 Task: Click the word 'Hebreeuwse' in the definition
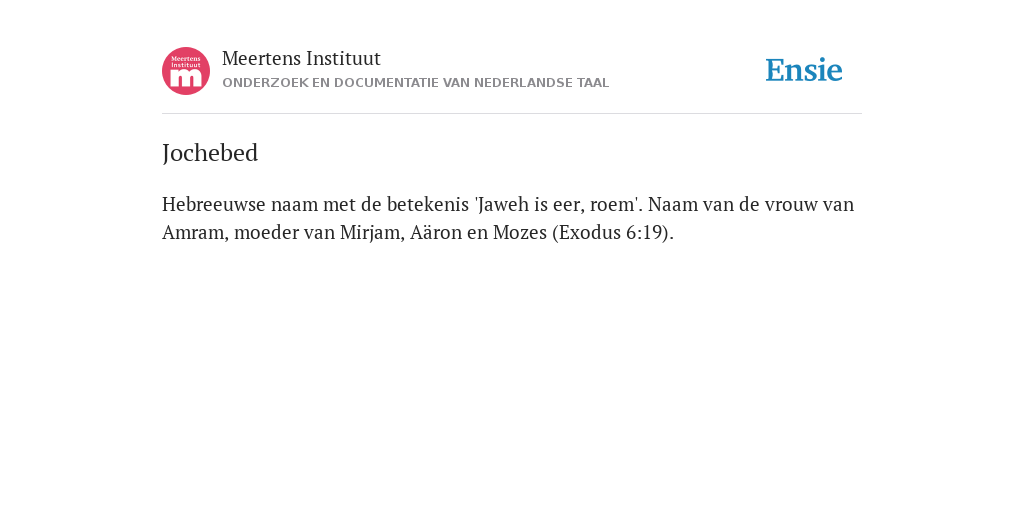pyautogui.click(x=214, y=204)
